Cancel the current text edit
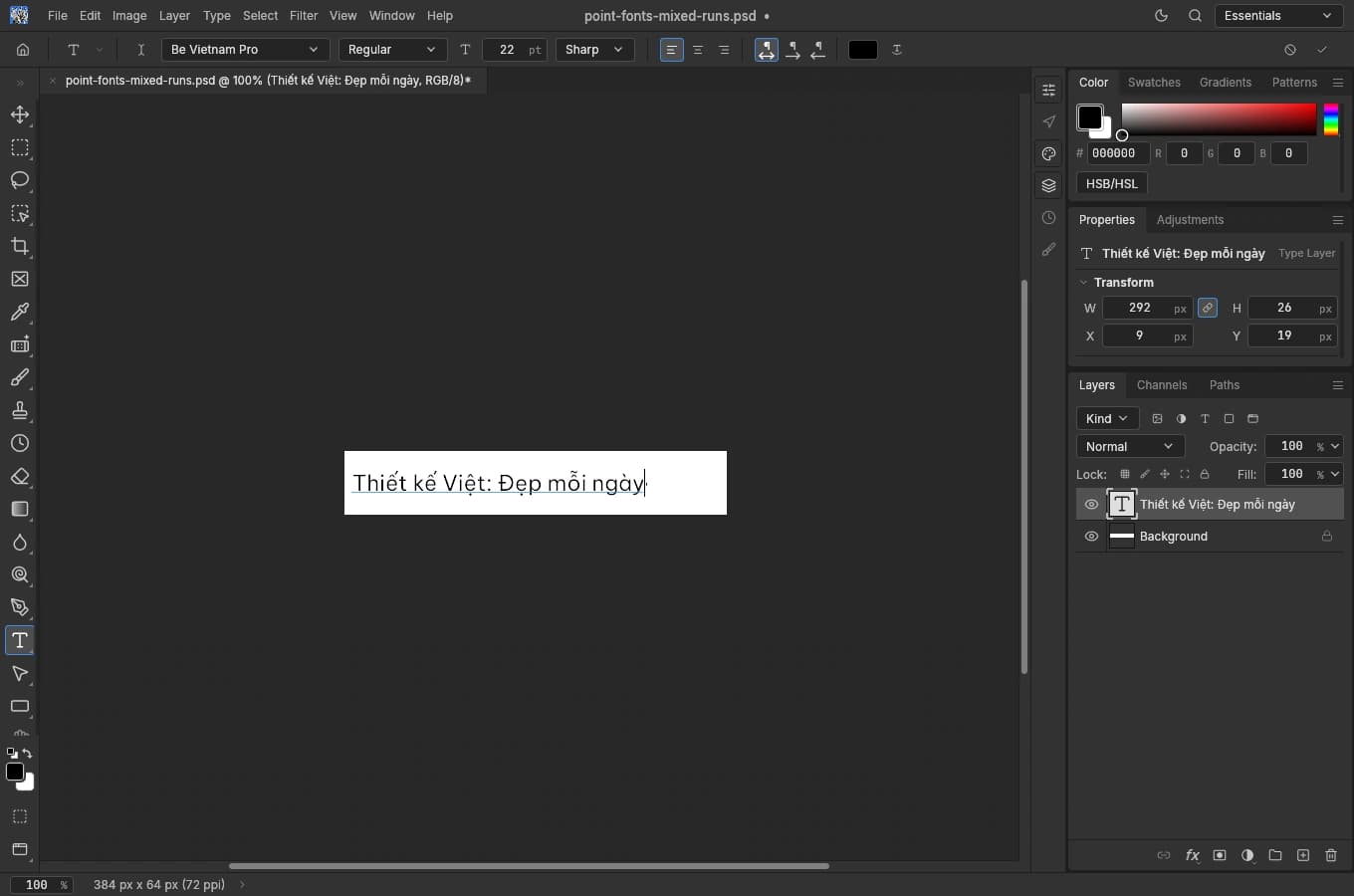The width and height of the screenshot is (1354, 896). pos(1290,50)
